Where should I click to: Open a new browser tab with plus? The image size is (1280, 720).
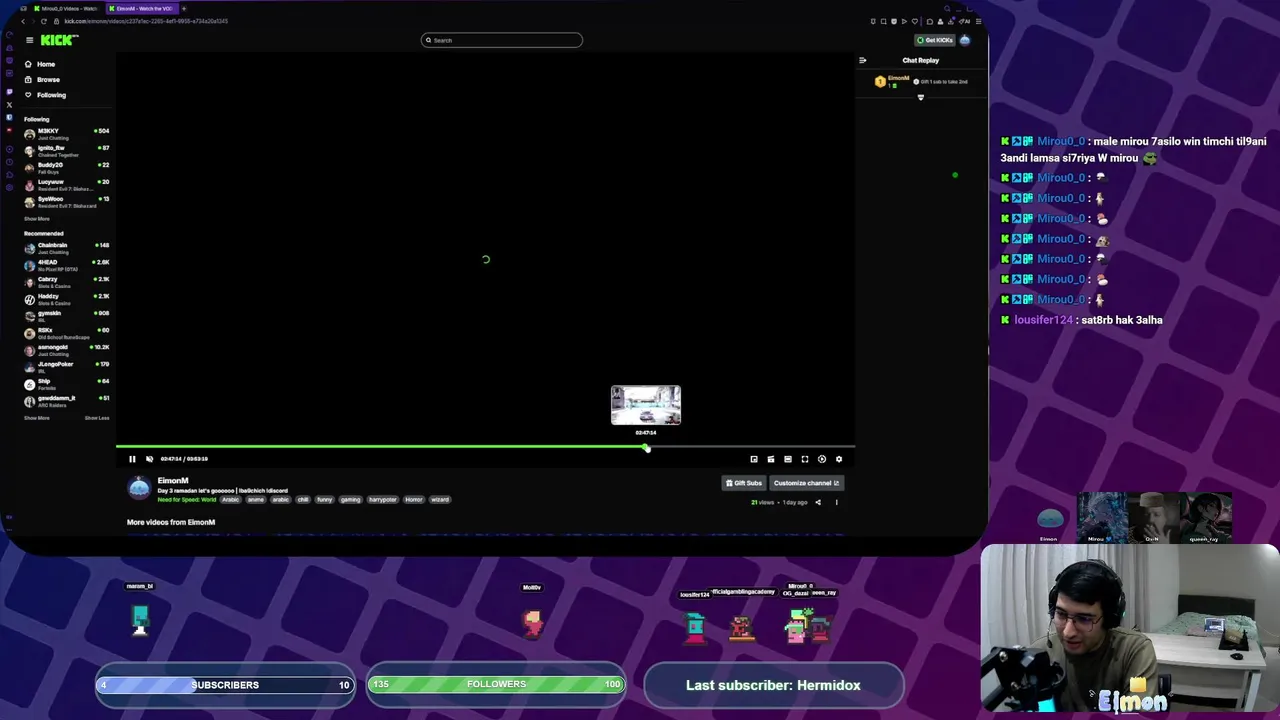click(x=184, y=8)
